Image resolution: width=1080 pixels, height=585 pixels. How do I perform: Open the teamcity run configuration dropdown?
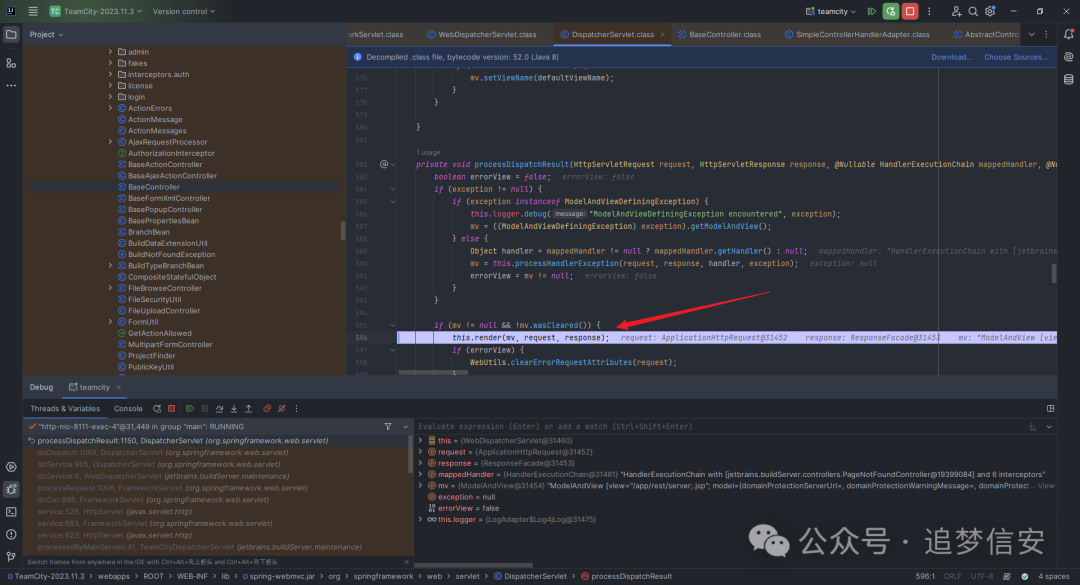point(832,11)
